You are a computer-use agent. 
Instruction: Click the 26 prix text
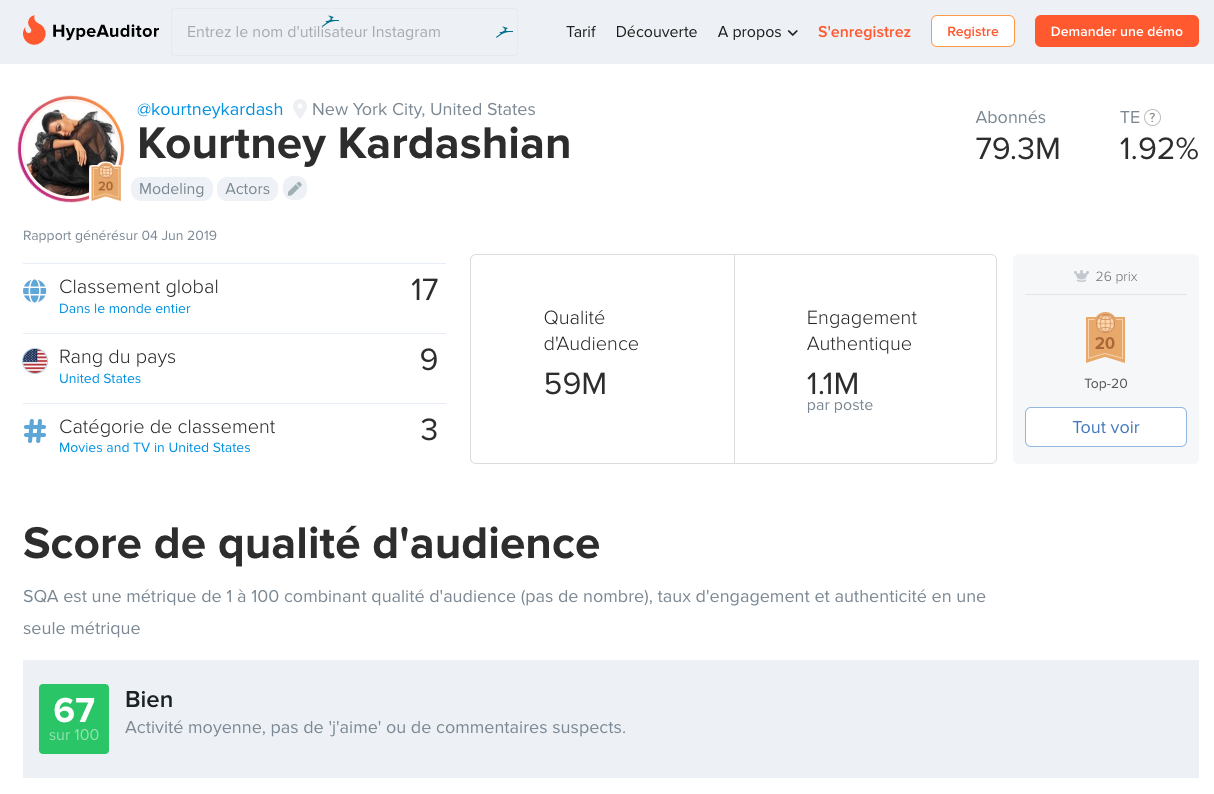(x=1116, y=276)
